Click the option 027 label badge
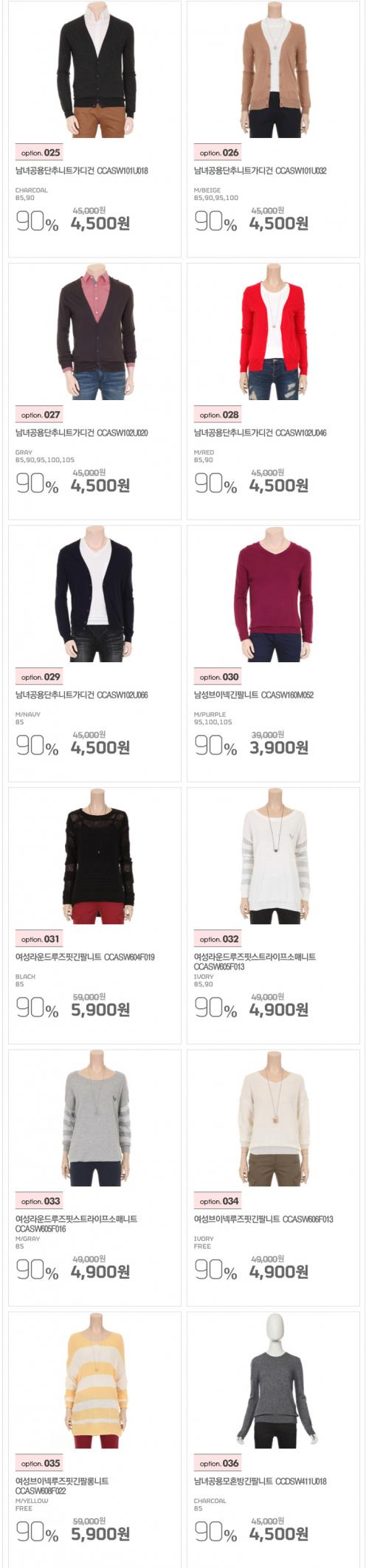Image resolution: width=369 pixels, height=1568 pixels. 40,415
